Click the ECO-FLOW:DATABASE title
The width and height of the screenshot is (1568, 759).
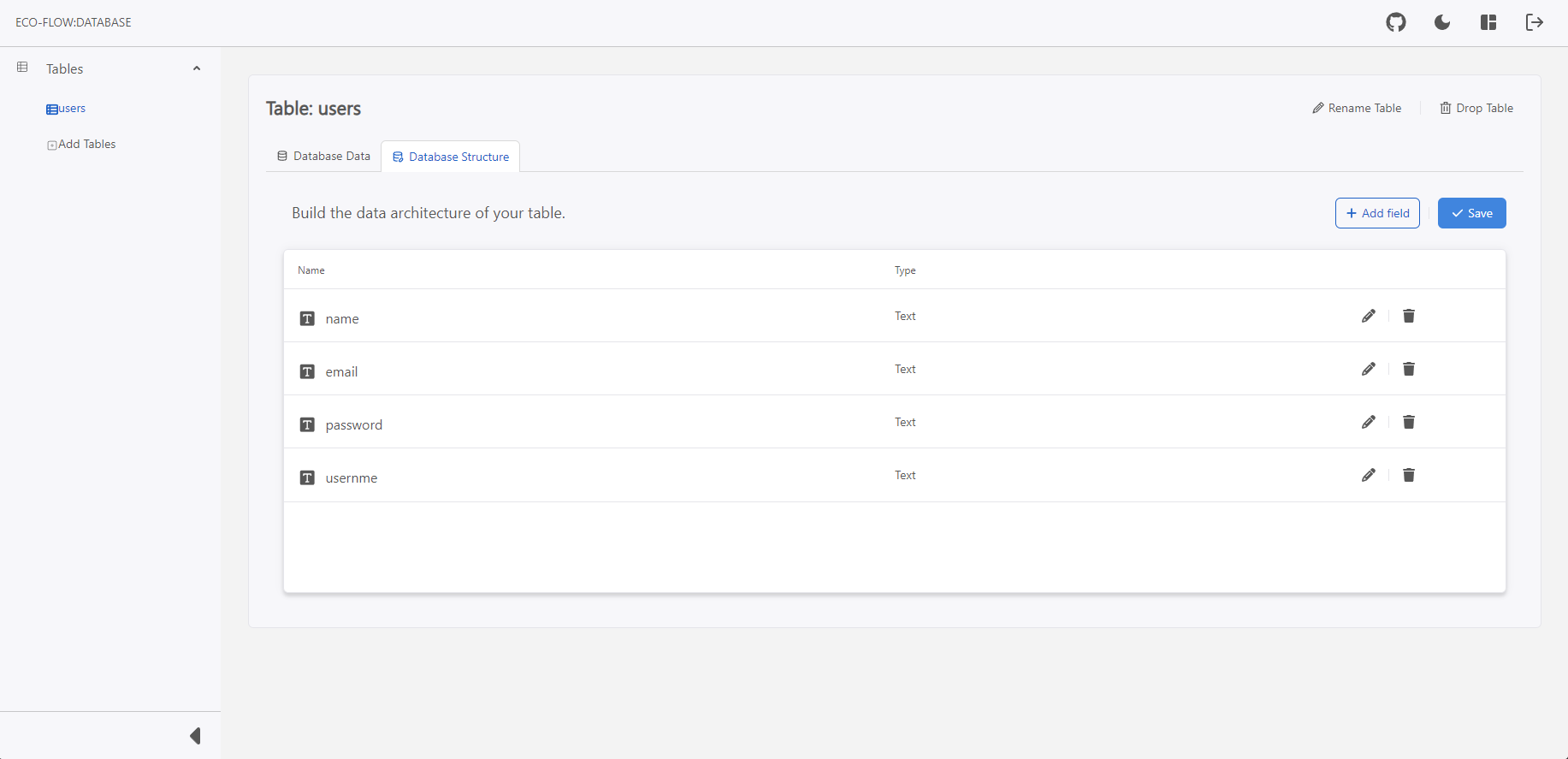coord(74,22)
